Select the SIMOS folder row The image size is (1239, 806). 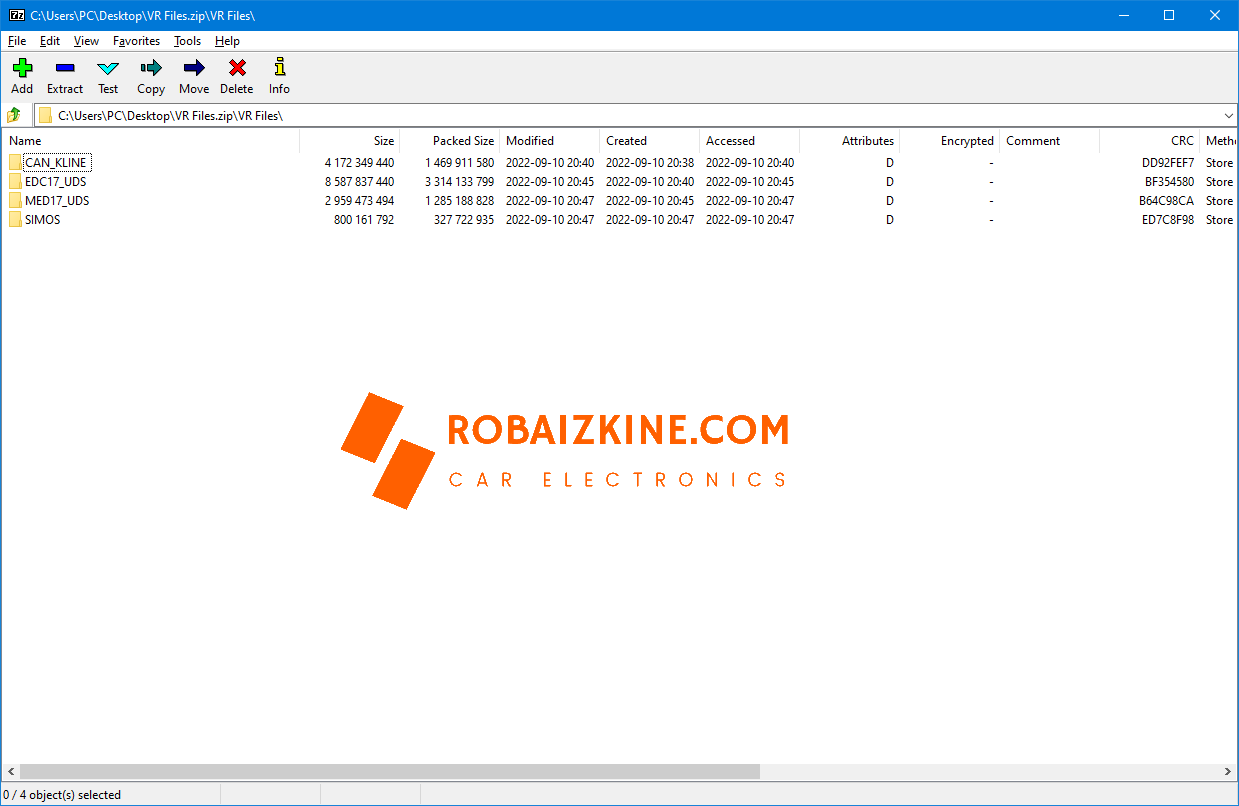tap(43, 220)
